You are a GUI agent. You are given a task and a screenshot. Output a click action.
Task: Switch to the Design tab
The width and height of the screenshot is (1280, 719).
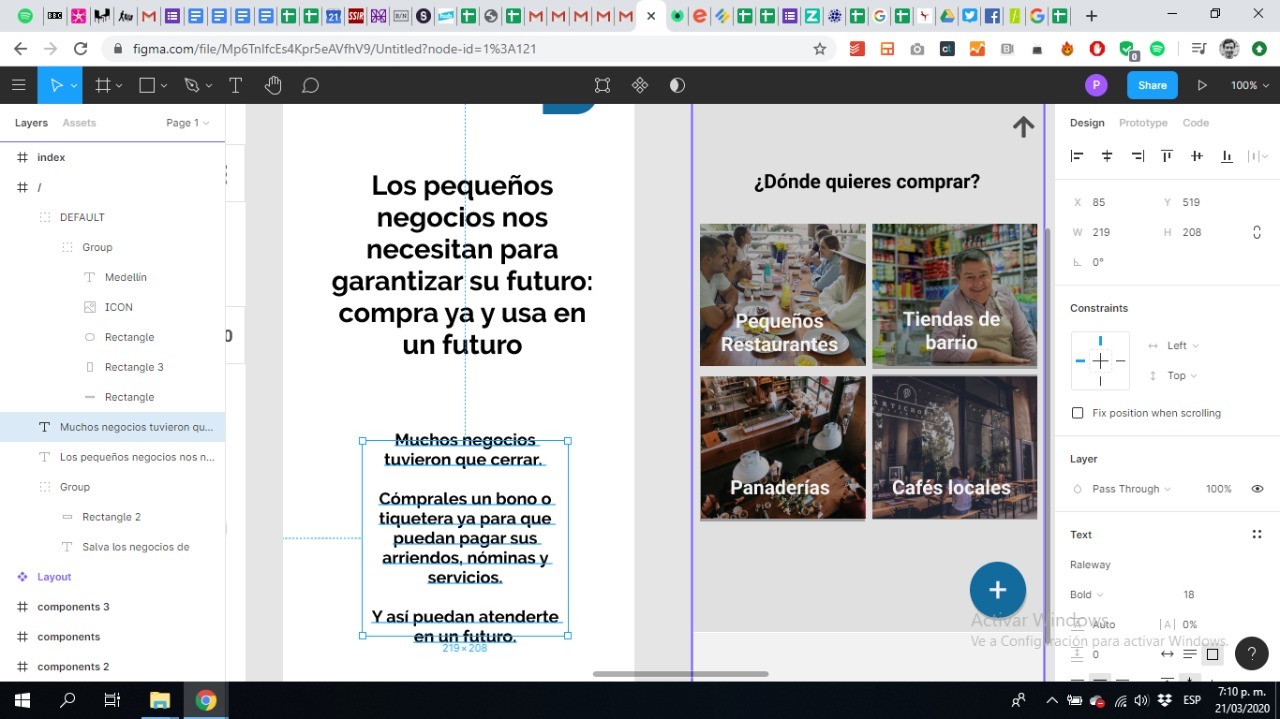pos(1087,123)
